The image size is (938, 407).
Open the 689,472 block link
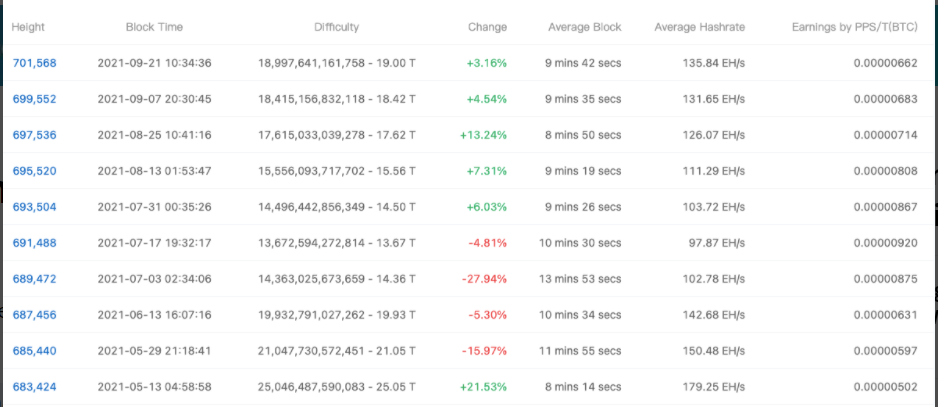pos(34,279)
